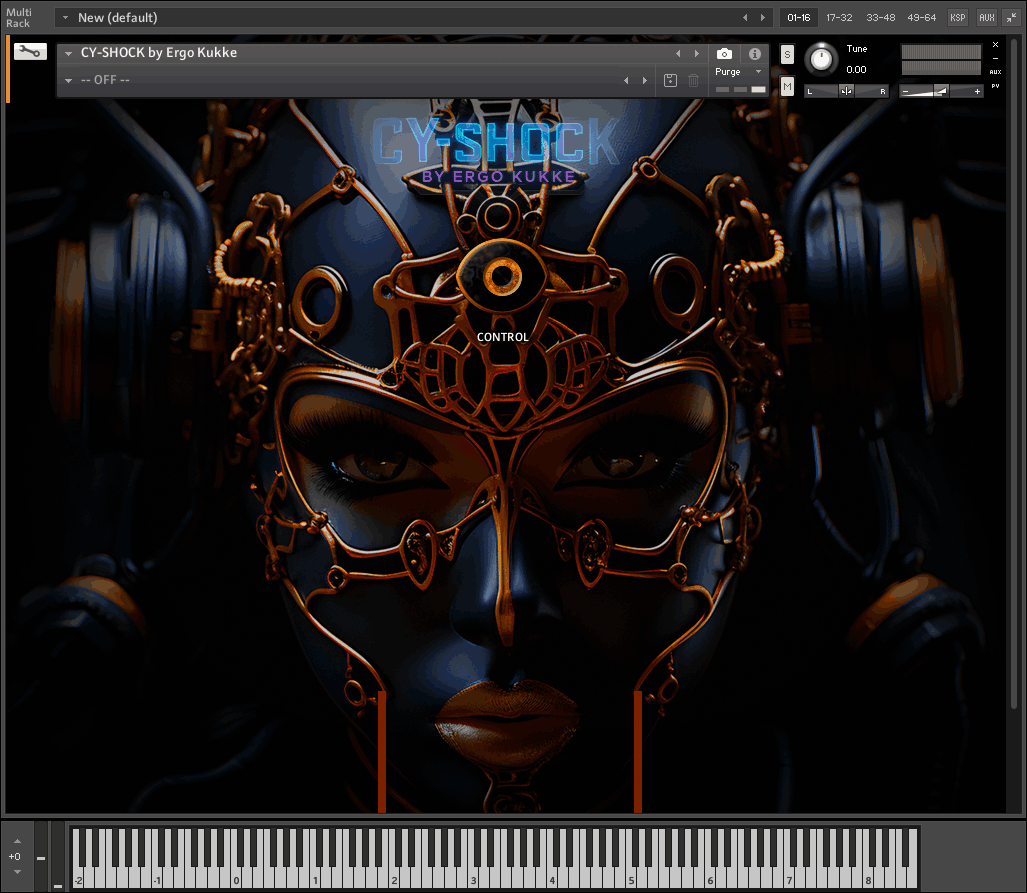Image resolution: width=1027 pixels, height=893 pixels.
Task: Open instrument info with the i icon
Action: [x=755, y=54]
